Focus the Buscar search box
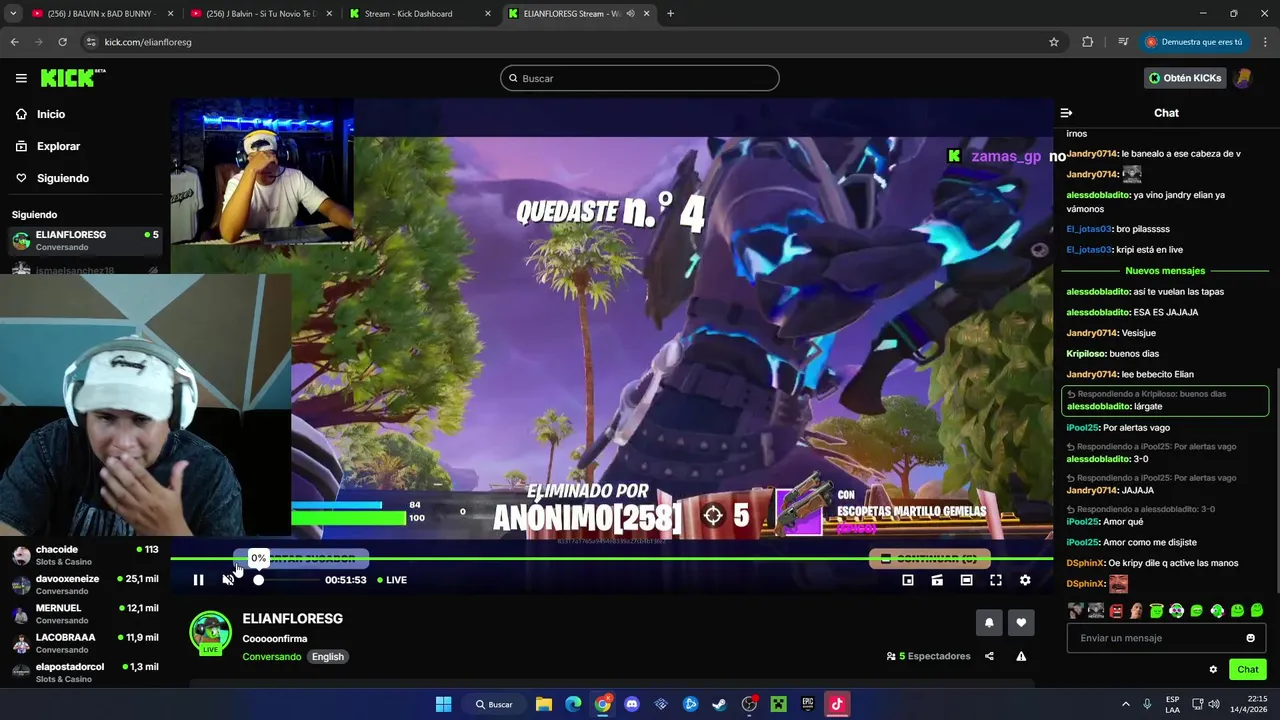 click(x=640, y=78)
